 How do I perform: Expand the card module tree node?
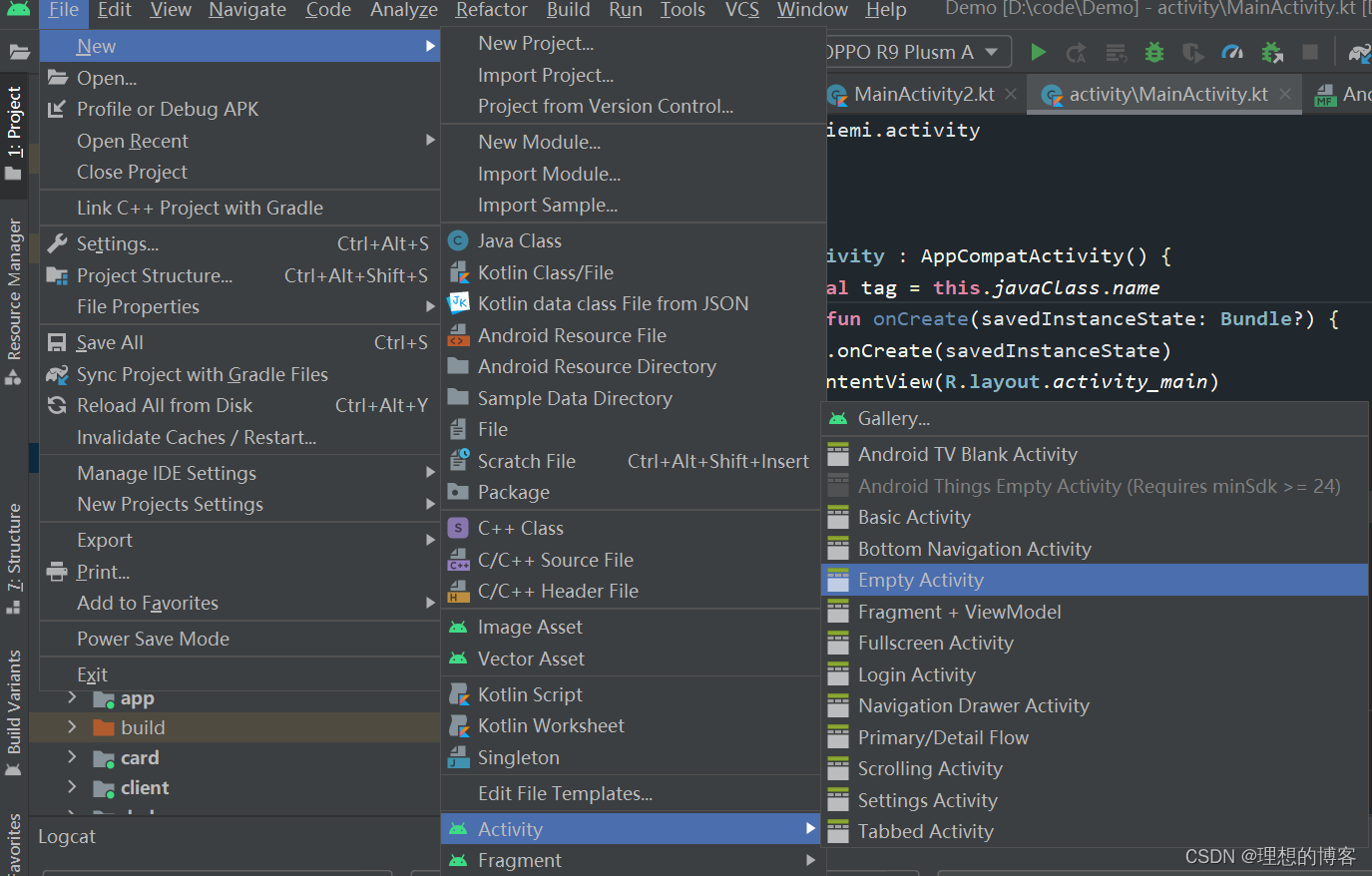[x=72, y=757]
